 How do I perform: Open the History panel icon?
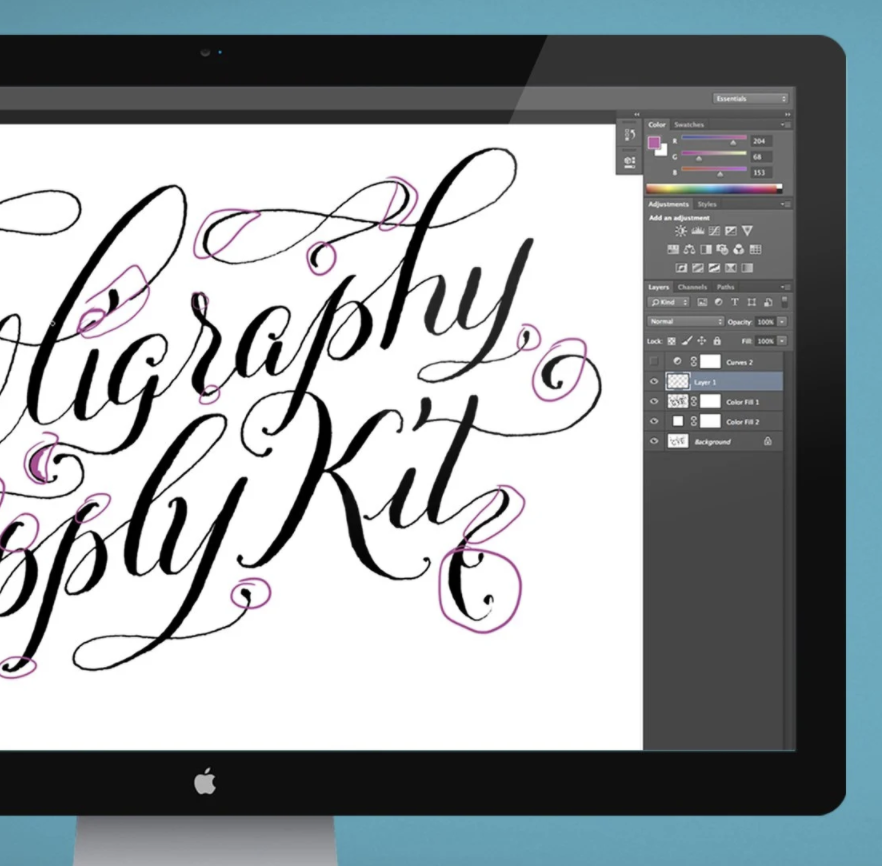pyautogui.click(x=630, y=135)
